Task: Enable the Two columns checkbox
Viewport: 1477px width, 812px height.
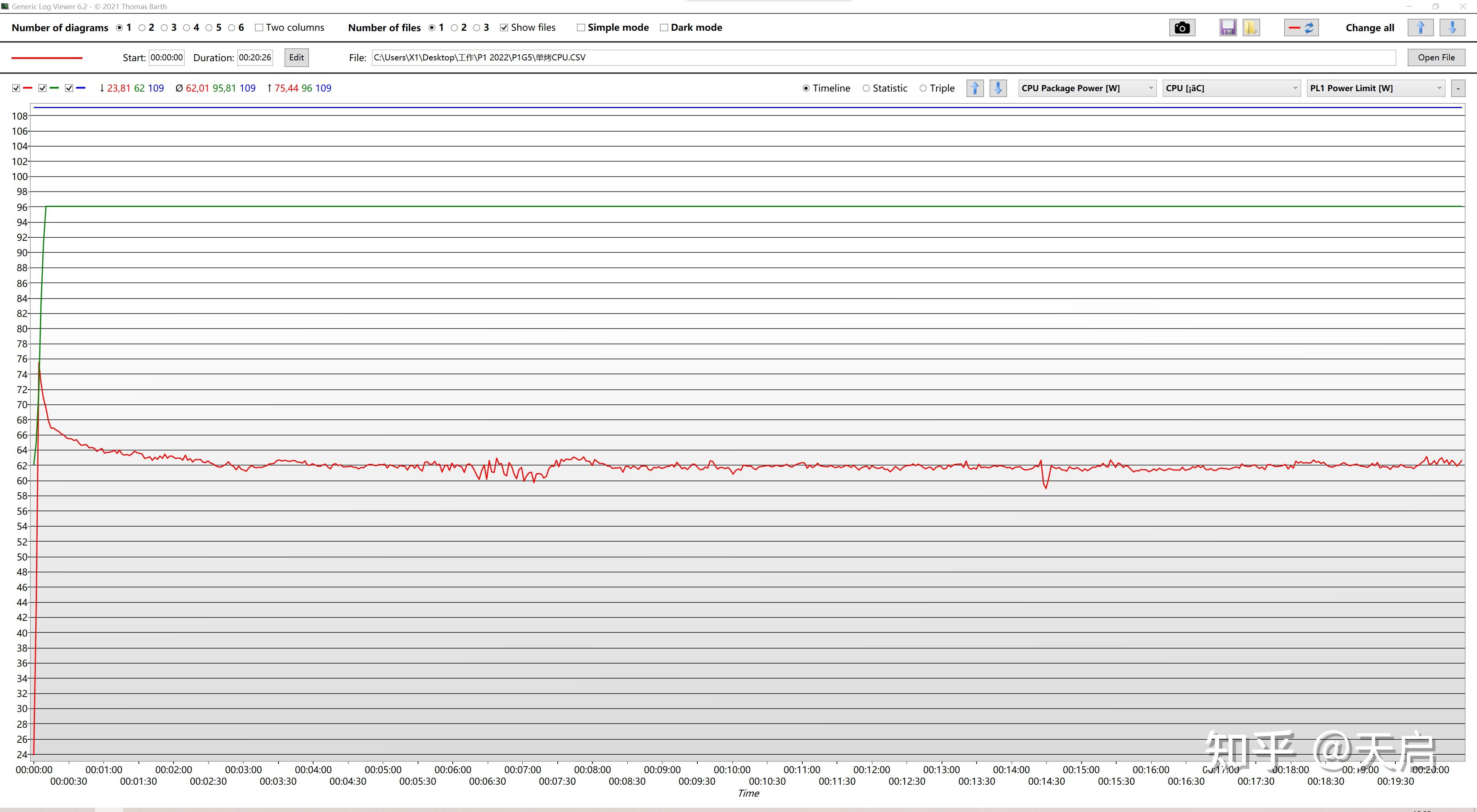Action: pyautogui.click(x=259, y=28)
